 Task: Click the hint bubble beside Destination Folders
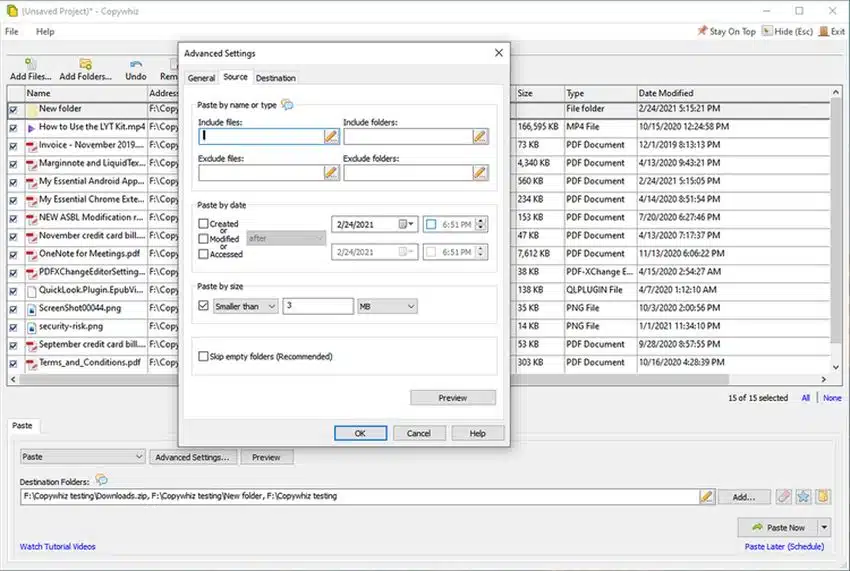101,479
